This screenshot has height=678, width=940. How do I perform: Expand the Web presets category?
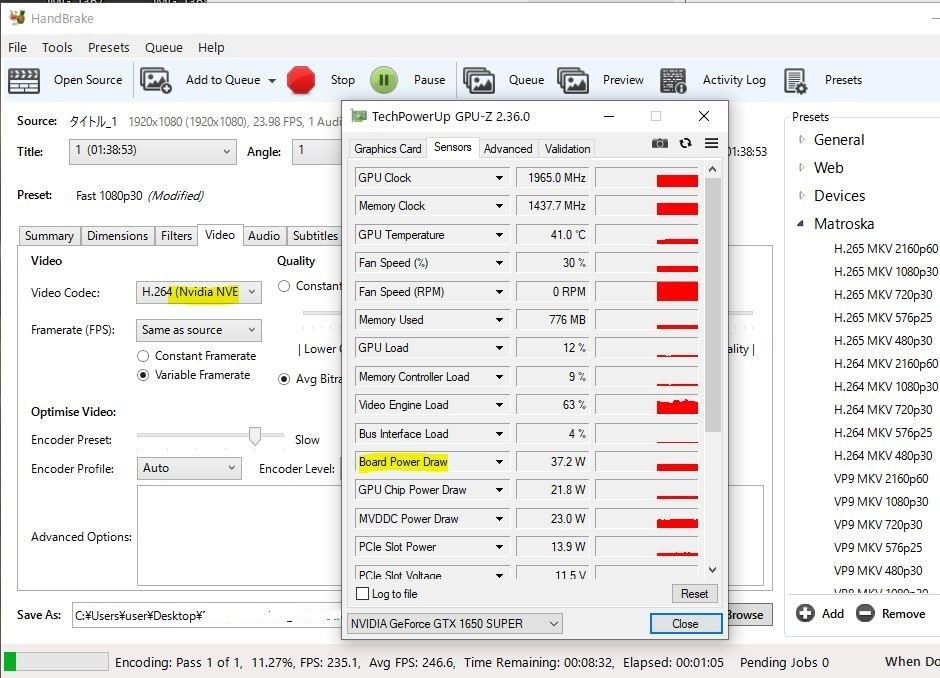point(802,168)
